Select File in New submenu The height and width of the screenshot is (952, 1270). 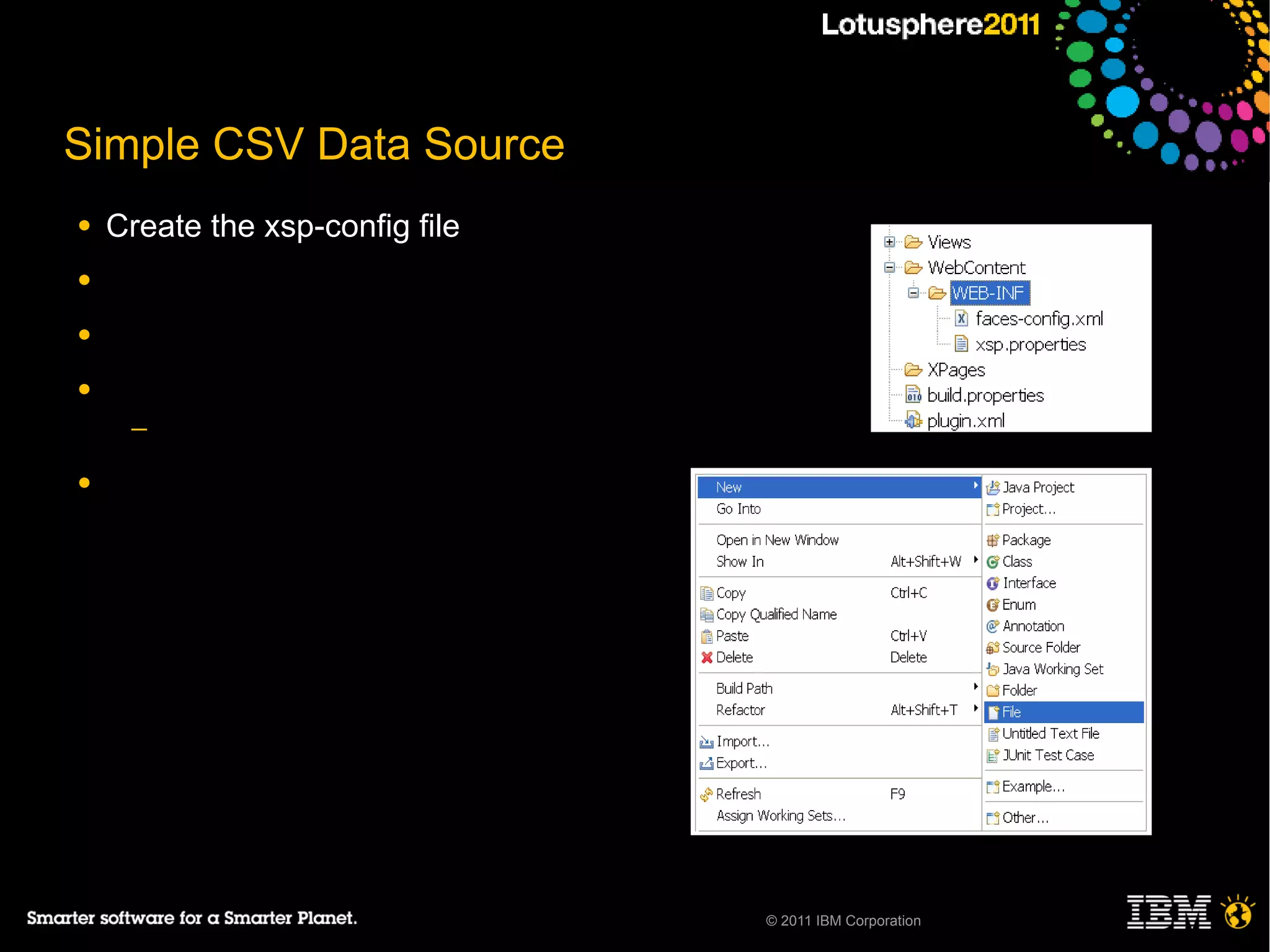pyautogui.click(x=1064, y=712)
